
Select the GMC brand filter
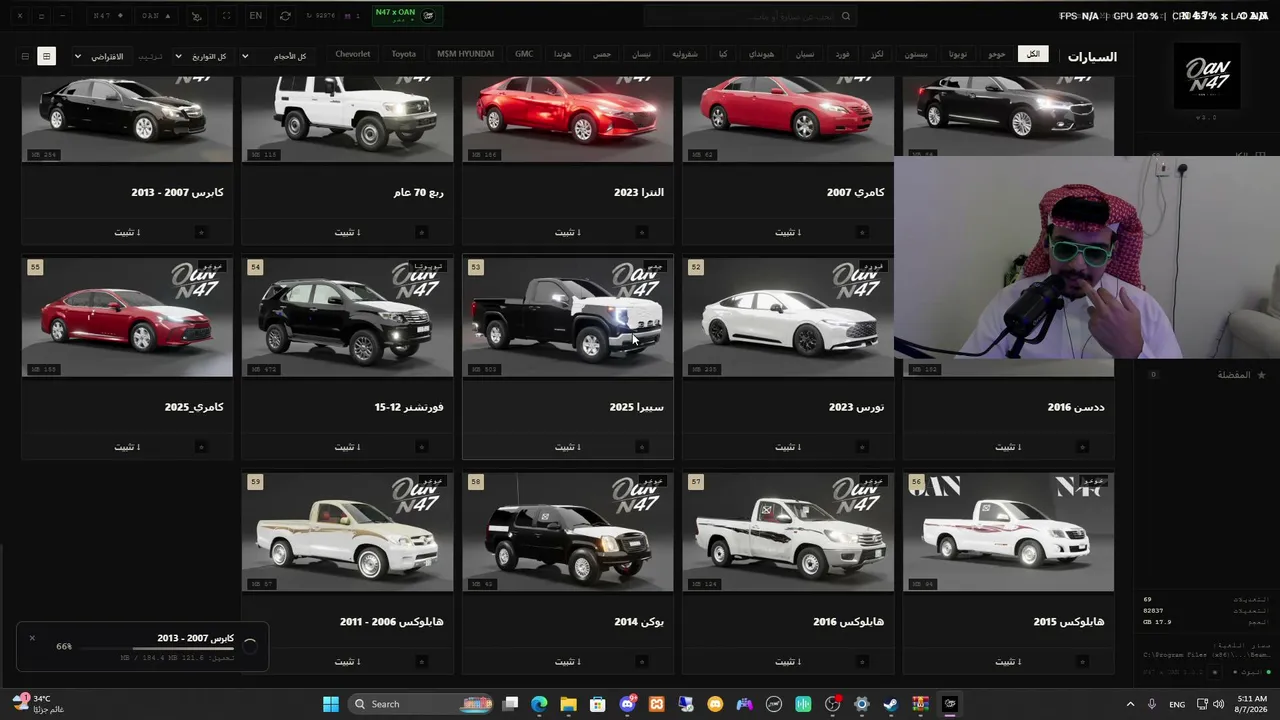pos(524,54)
